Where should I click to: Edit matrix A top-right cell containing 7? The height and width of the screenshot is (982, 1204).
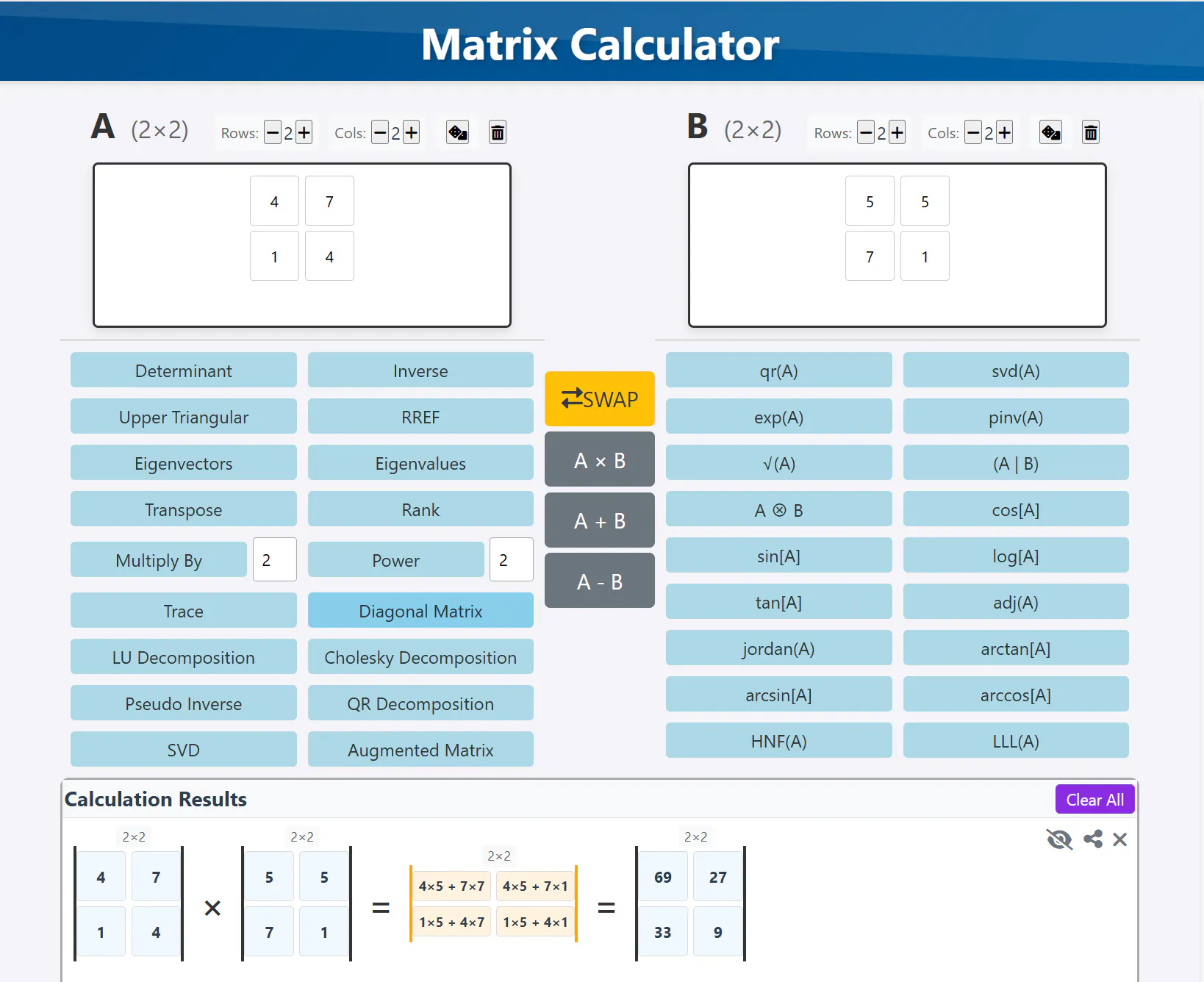[329, 201]
